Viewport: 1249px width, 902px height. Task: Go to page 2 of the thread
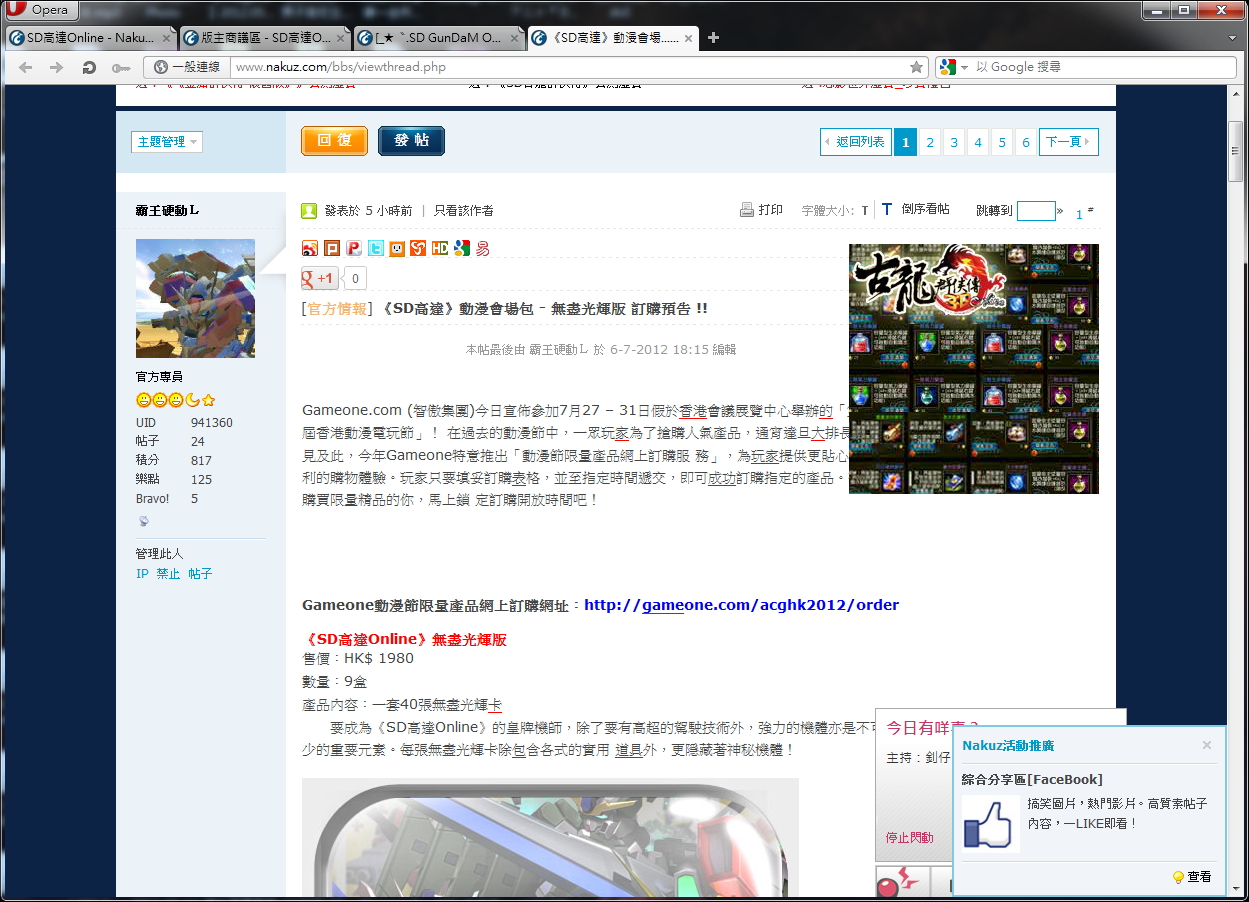[930, 142]
